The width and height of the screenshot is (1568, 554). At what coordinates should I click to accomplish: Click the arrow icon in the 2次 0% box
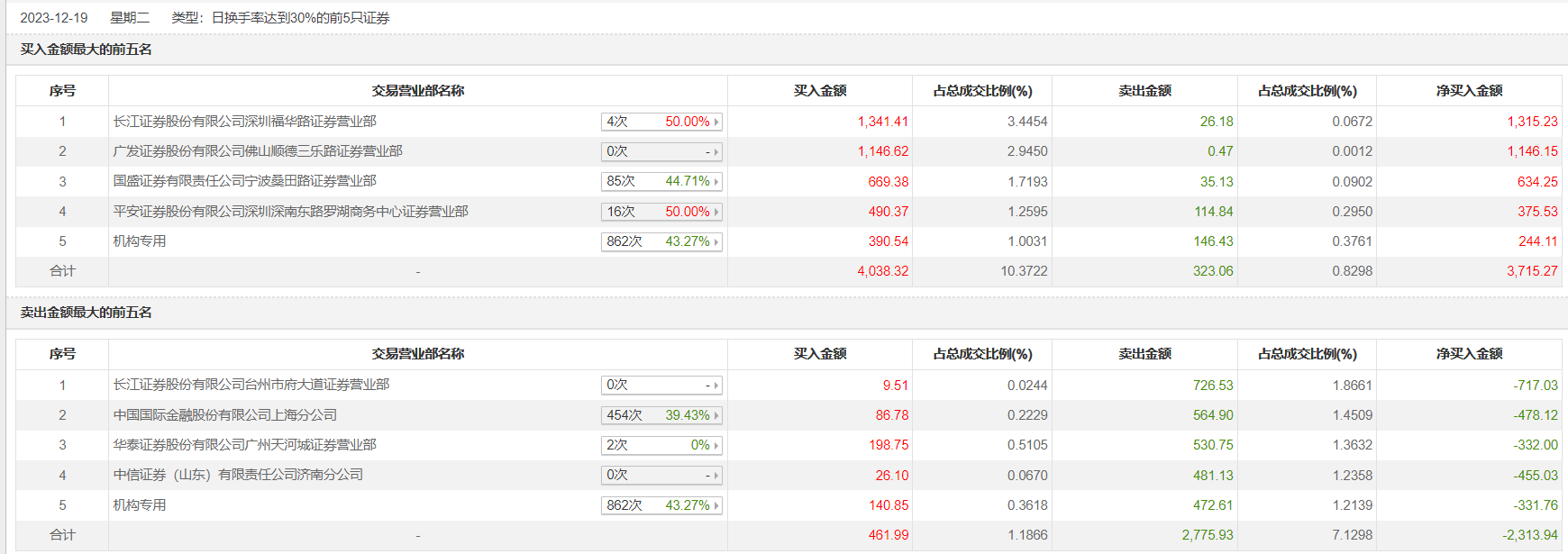[716, 445]
